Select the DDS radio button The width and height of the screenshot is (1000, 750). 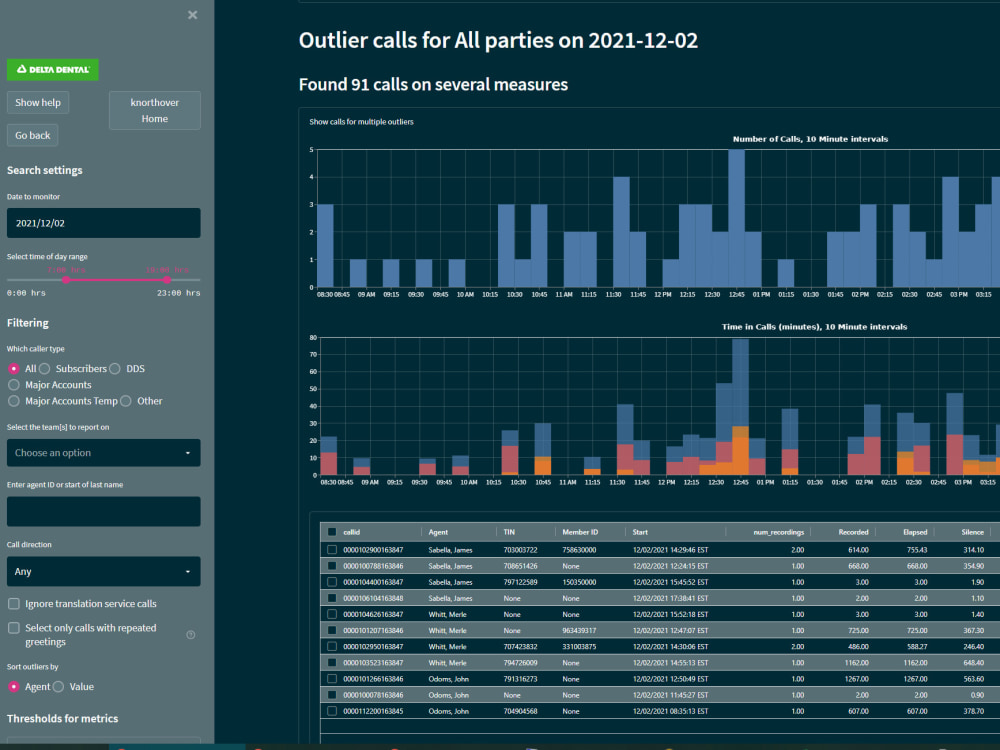[x=115, y=369]
